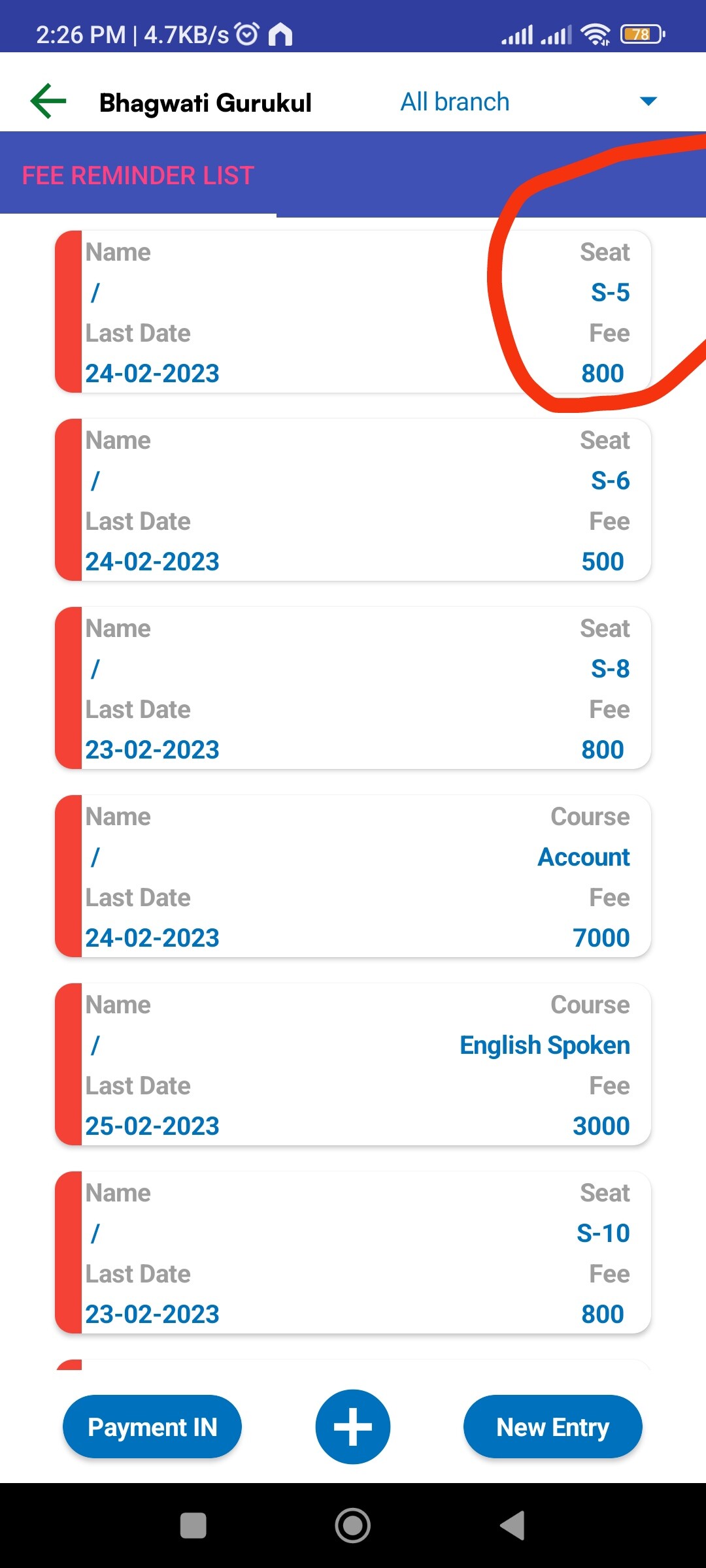The width and height of the screenshot is (706, 1568).
Task: Click the New Entry button
Action: (x=552, y=1427)
